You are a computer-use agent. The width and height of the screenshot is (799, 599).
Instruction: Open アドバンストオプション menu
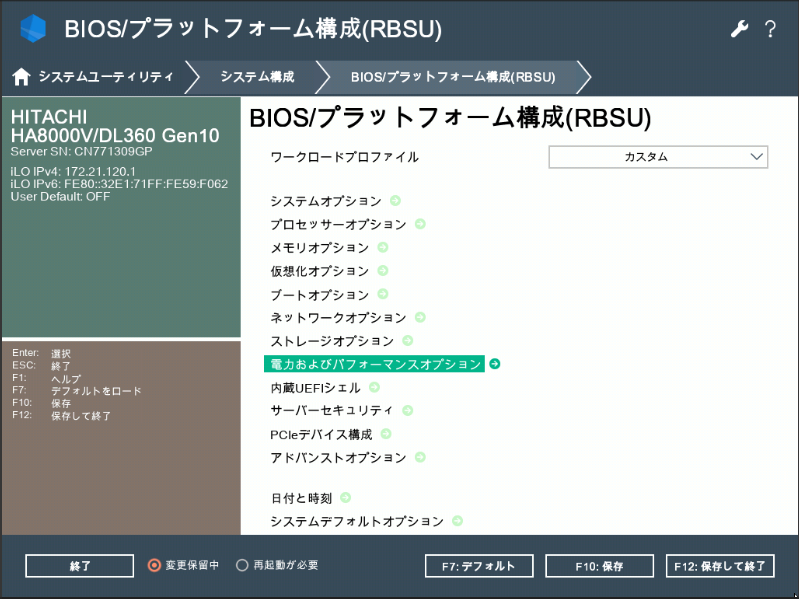[338, 458]
